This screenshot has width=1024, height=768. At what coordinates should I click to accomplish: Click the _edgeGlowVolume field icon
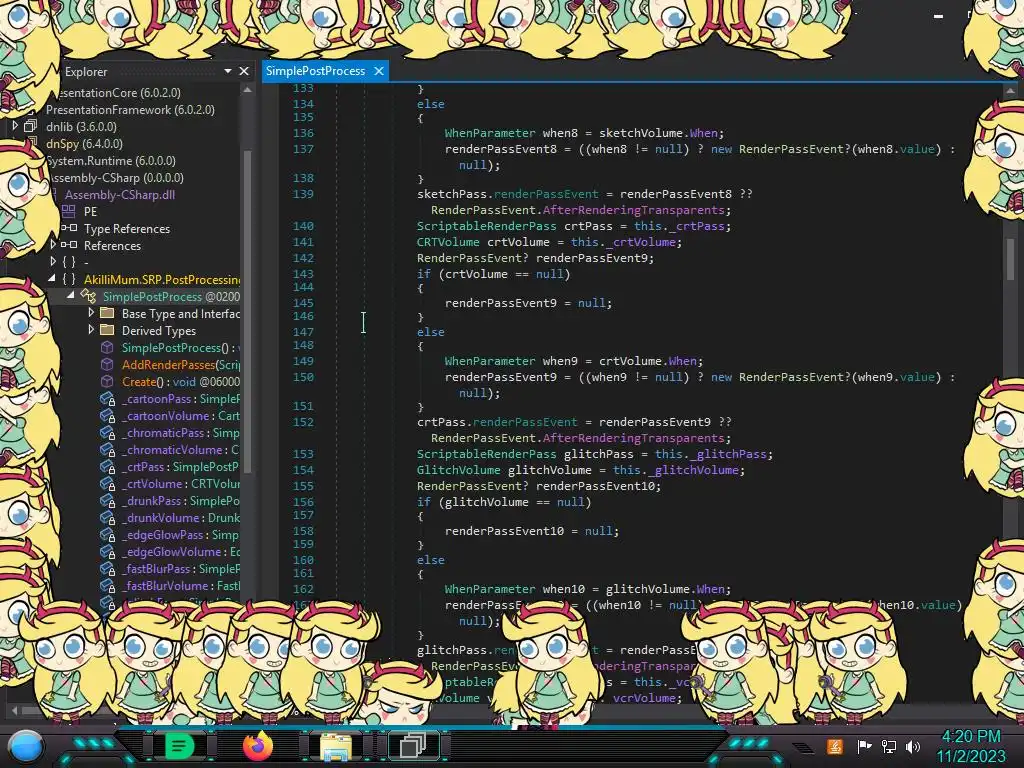107,551
